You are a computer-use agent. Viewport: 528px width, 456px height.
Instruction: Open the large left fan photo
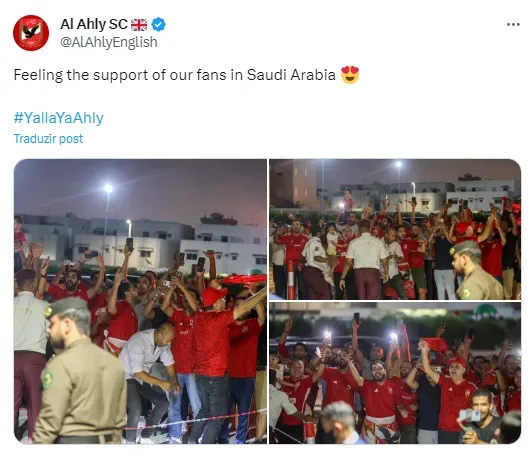(x=140, y=301)
